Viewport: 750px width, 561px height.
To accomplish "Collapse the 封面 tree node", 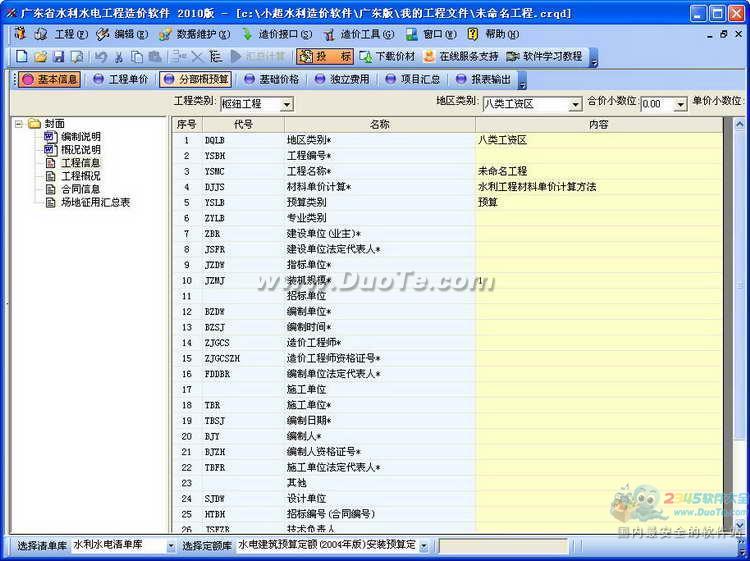I will point(18,124).
